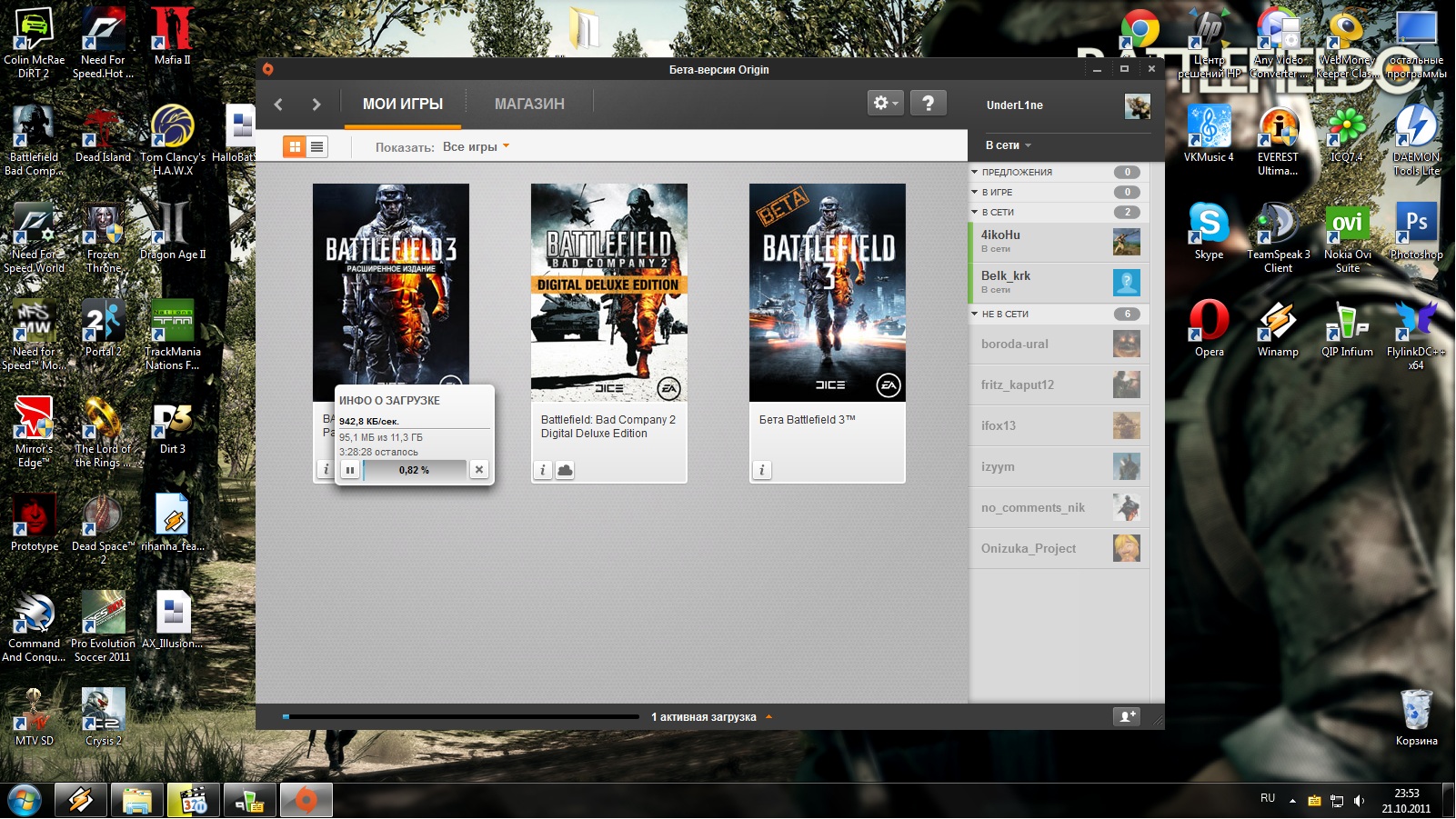Open the Windows Start menu orb

pyautogui.click(x=25, y=801)
